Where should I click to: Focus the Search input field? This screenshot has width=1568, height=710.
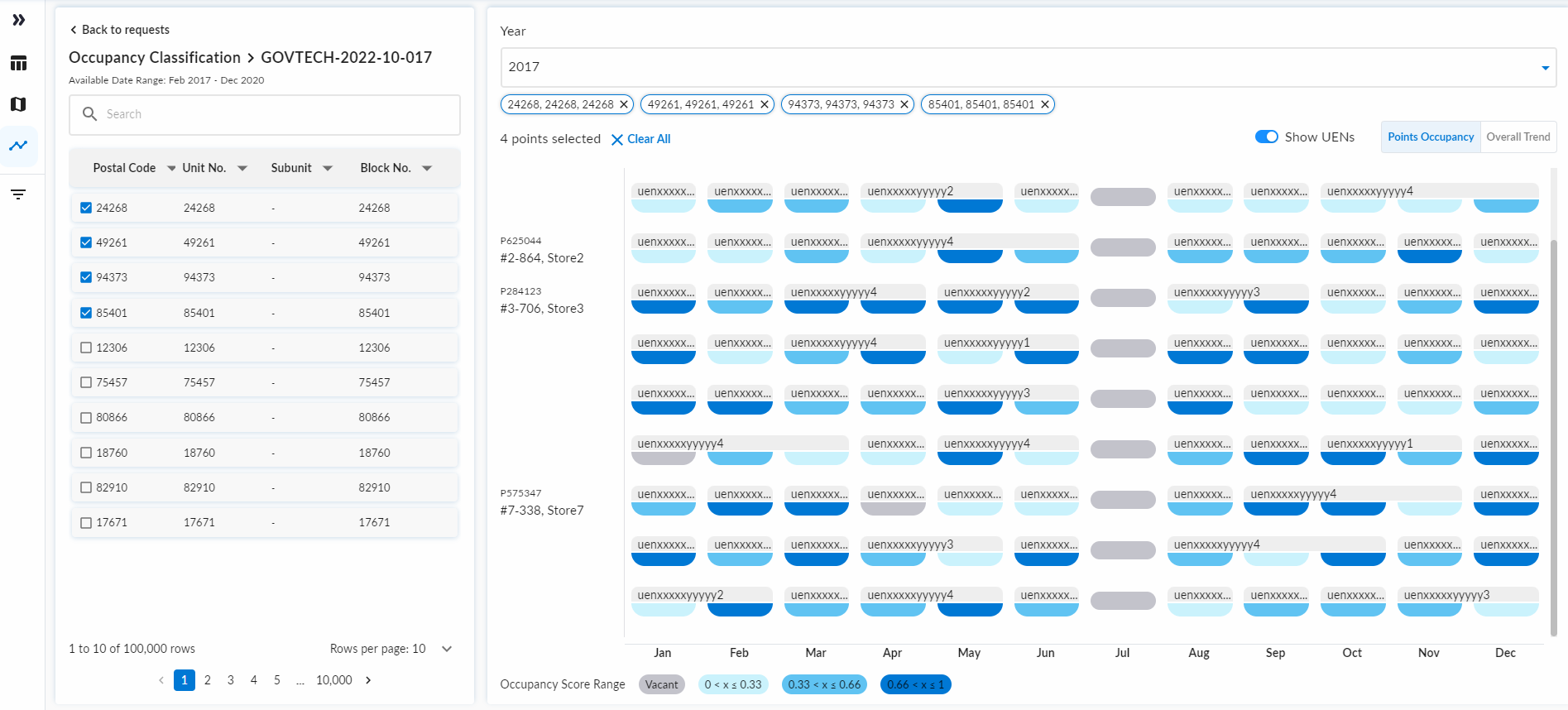click(265, 114)
